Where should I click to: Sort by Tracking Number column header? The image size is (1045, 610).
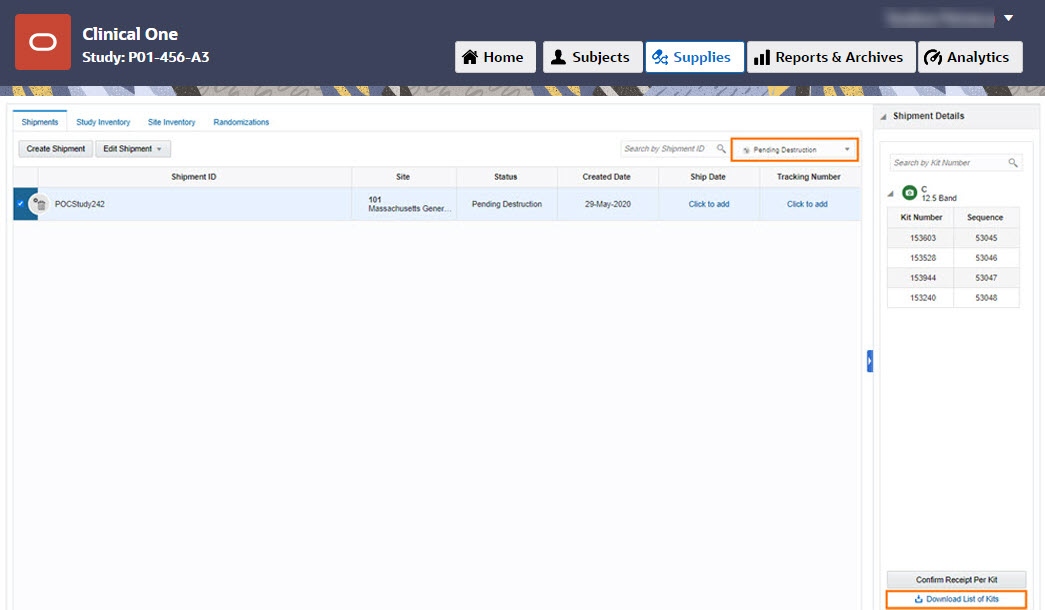coord(808,177)
